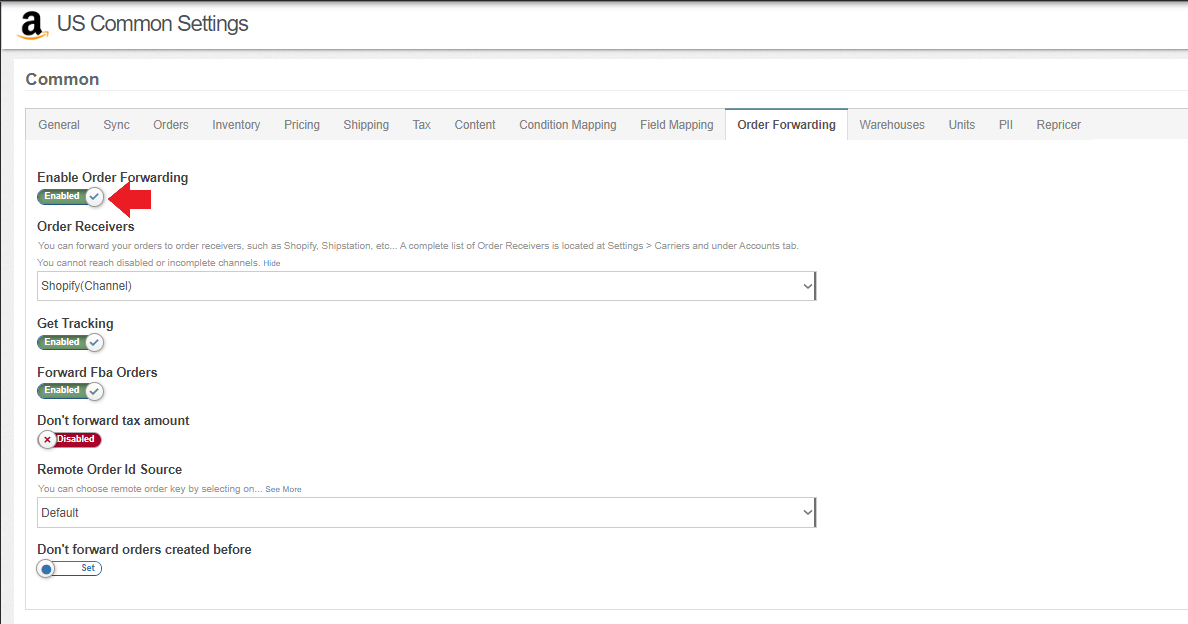Toggle Don't forward orders created before Set switch
Viewport: 1188px width, 624px height.
point(69,568)
